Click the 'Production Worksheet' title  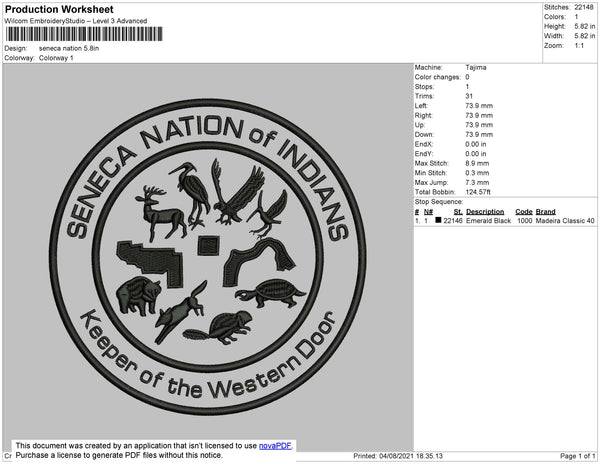coord(59,10)
